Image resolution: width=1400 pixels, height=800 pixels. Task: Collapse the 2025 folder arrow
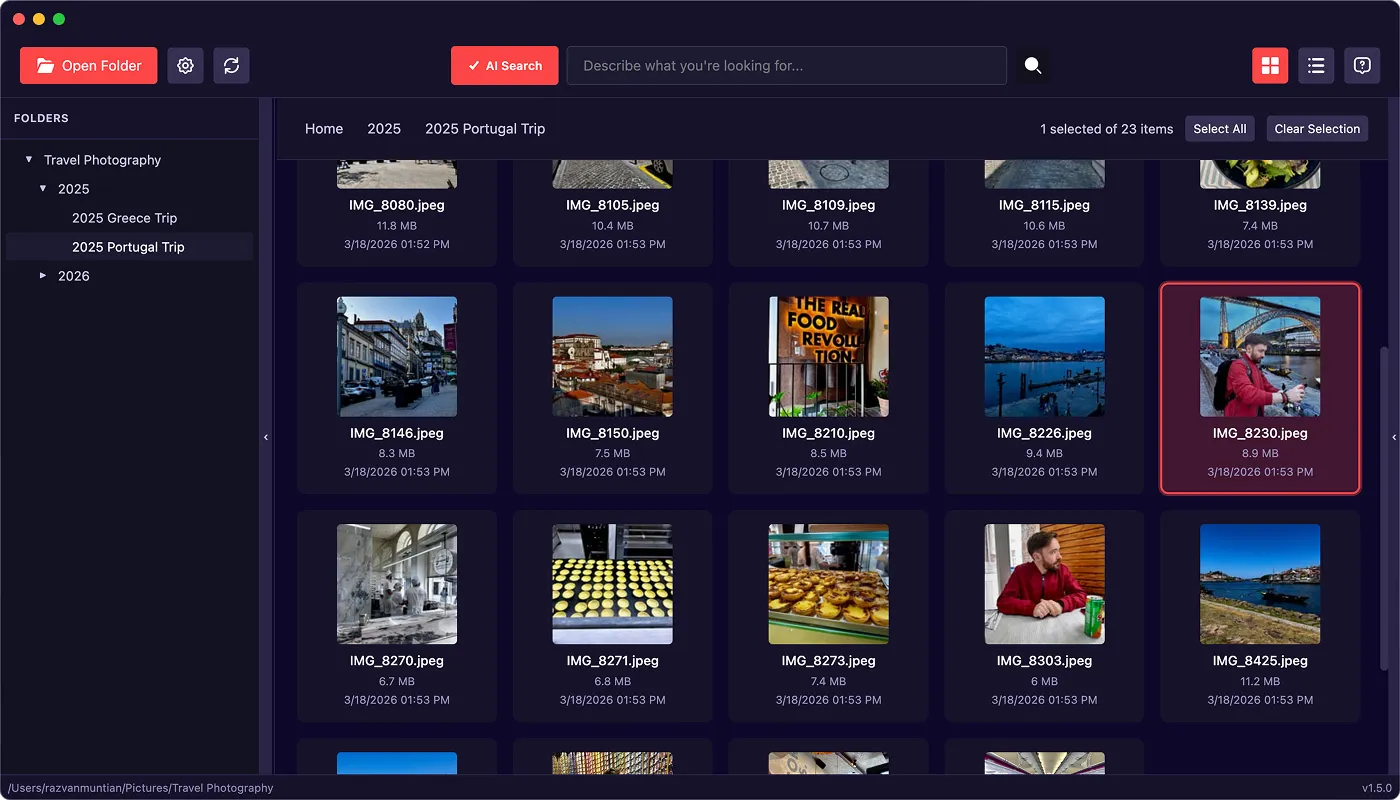(43, 188)
